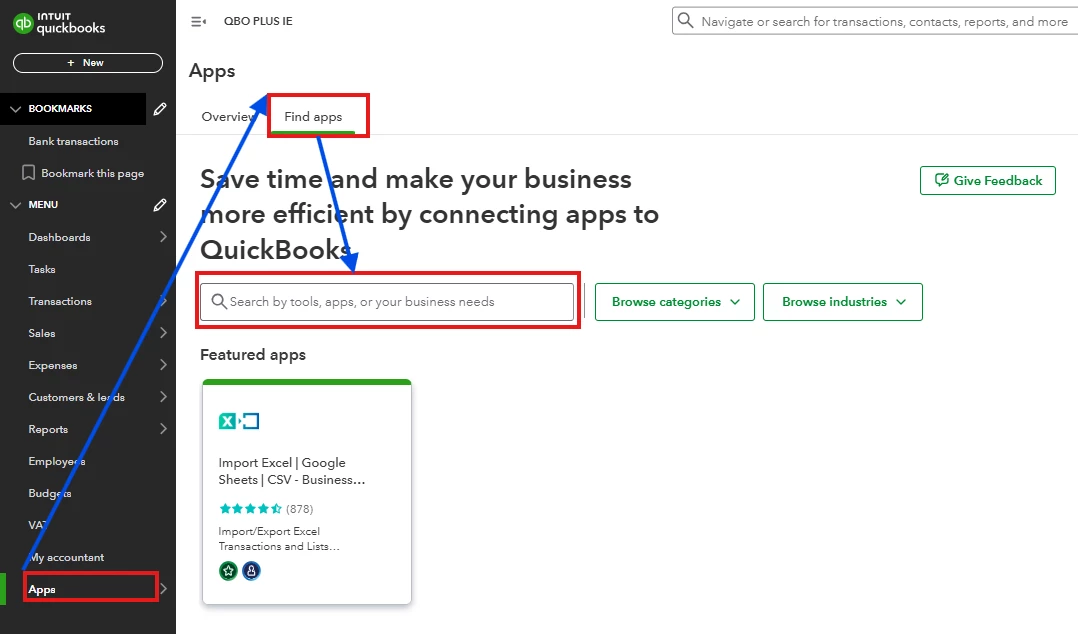This screenshot has width=1078, height=634.
Task: Click the star rating on Import Excel card
Action: 250,509
